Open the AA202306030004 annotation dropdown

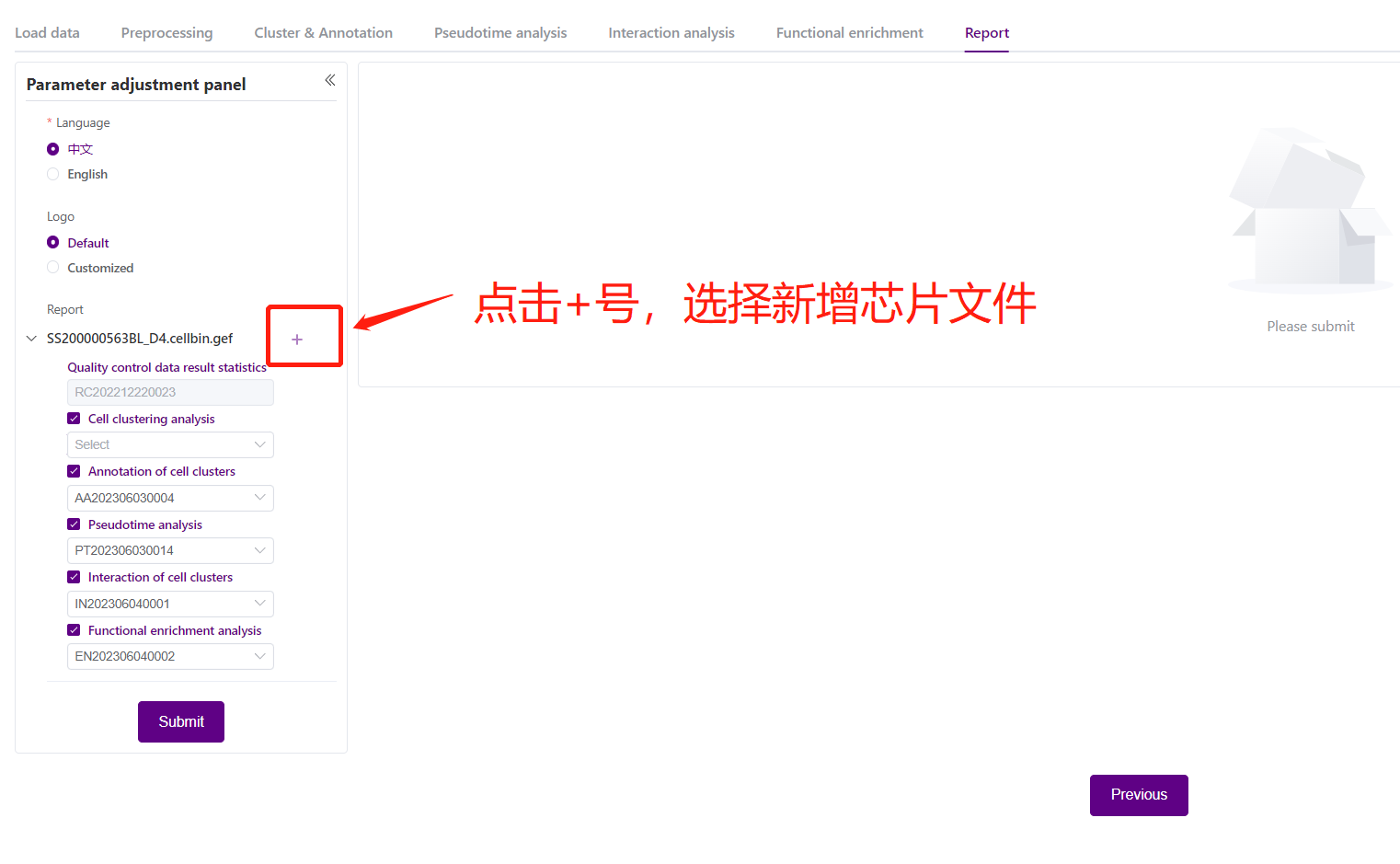click(170, 498)
